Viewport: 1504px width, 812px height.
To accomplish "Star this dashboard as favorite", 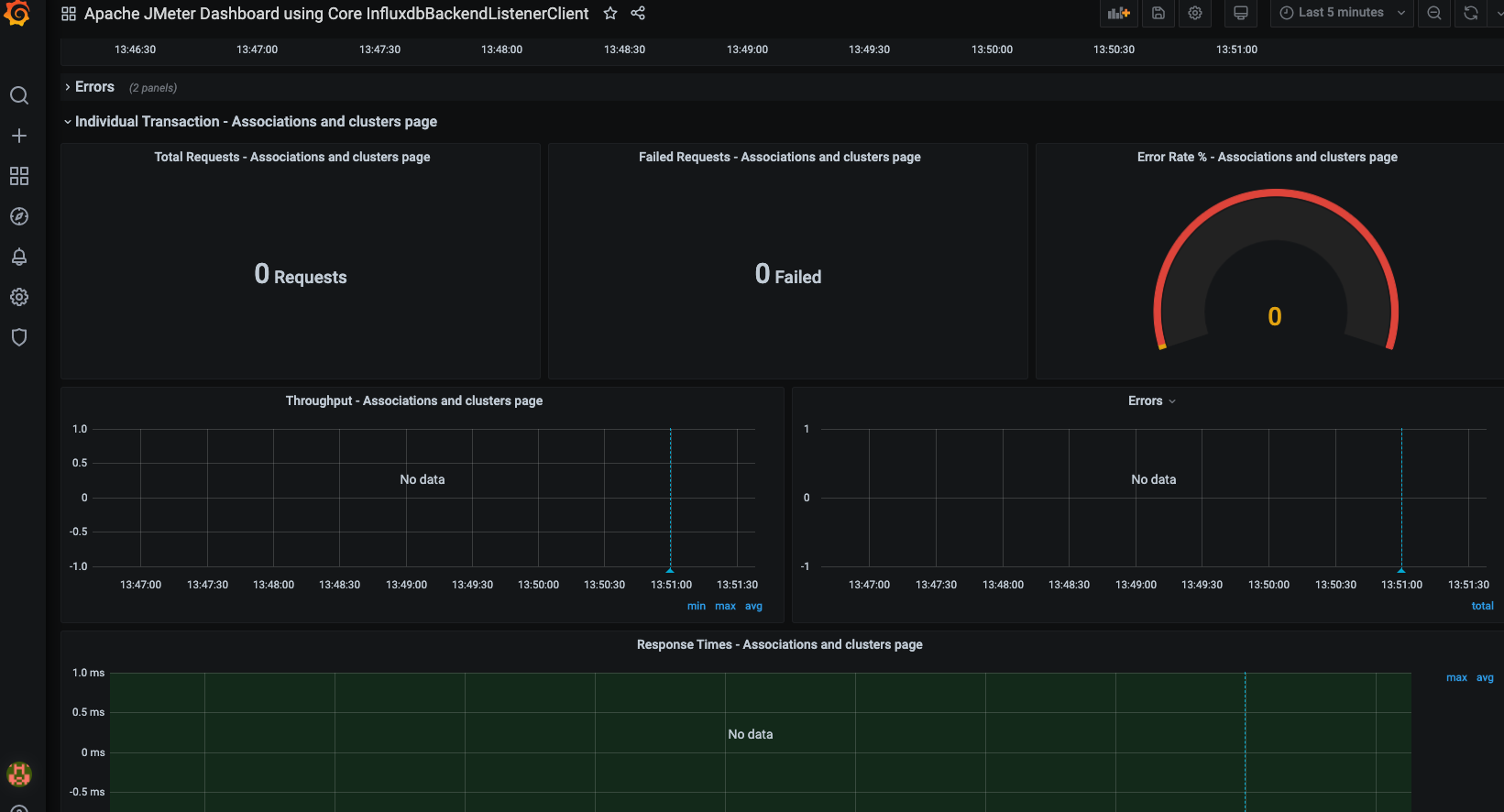I will tap(610, 13).
